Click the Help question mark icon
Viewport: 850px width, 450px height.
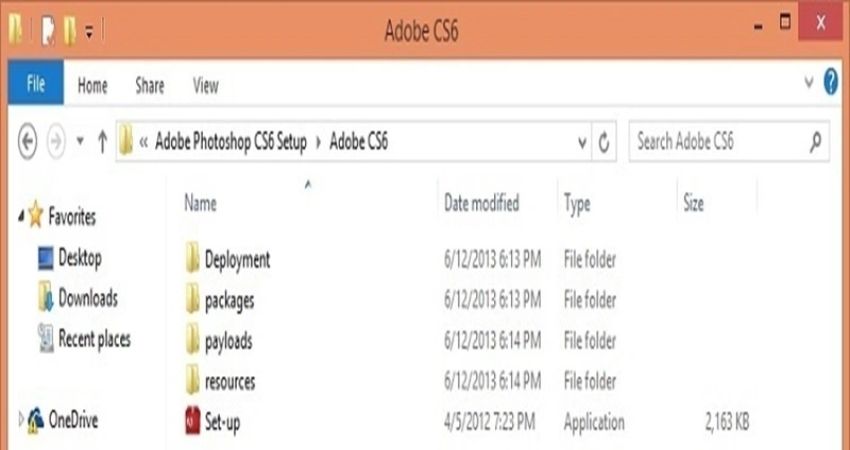click(830, 84)
